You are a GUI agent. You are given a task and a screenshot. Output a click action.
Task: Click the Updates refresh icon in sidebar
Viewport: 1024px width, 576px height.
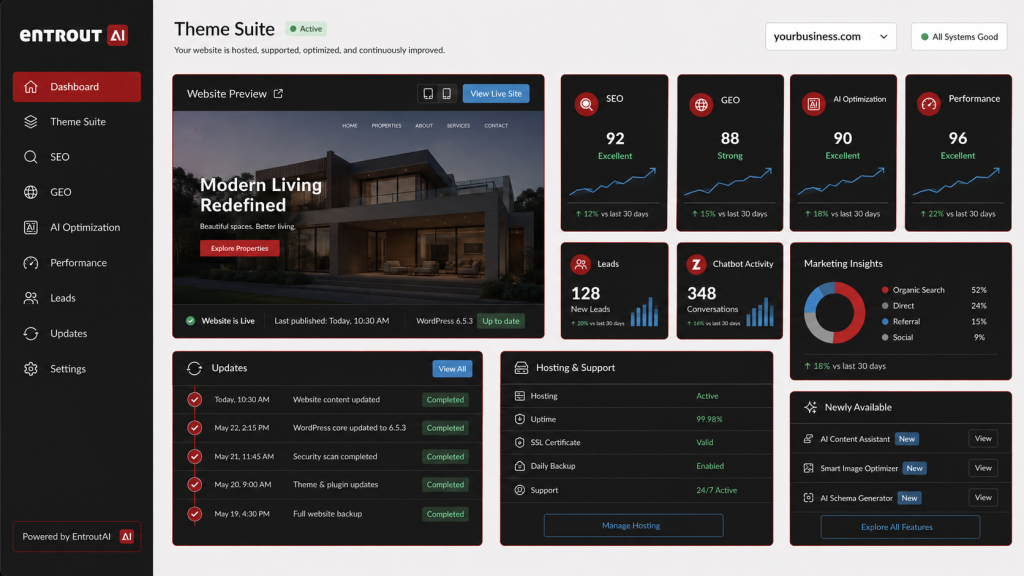pos(31,333)
